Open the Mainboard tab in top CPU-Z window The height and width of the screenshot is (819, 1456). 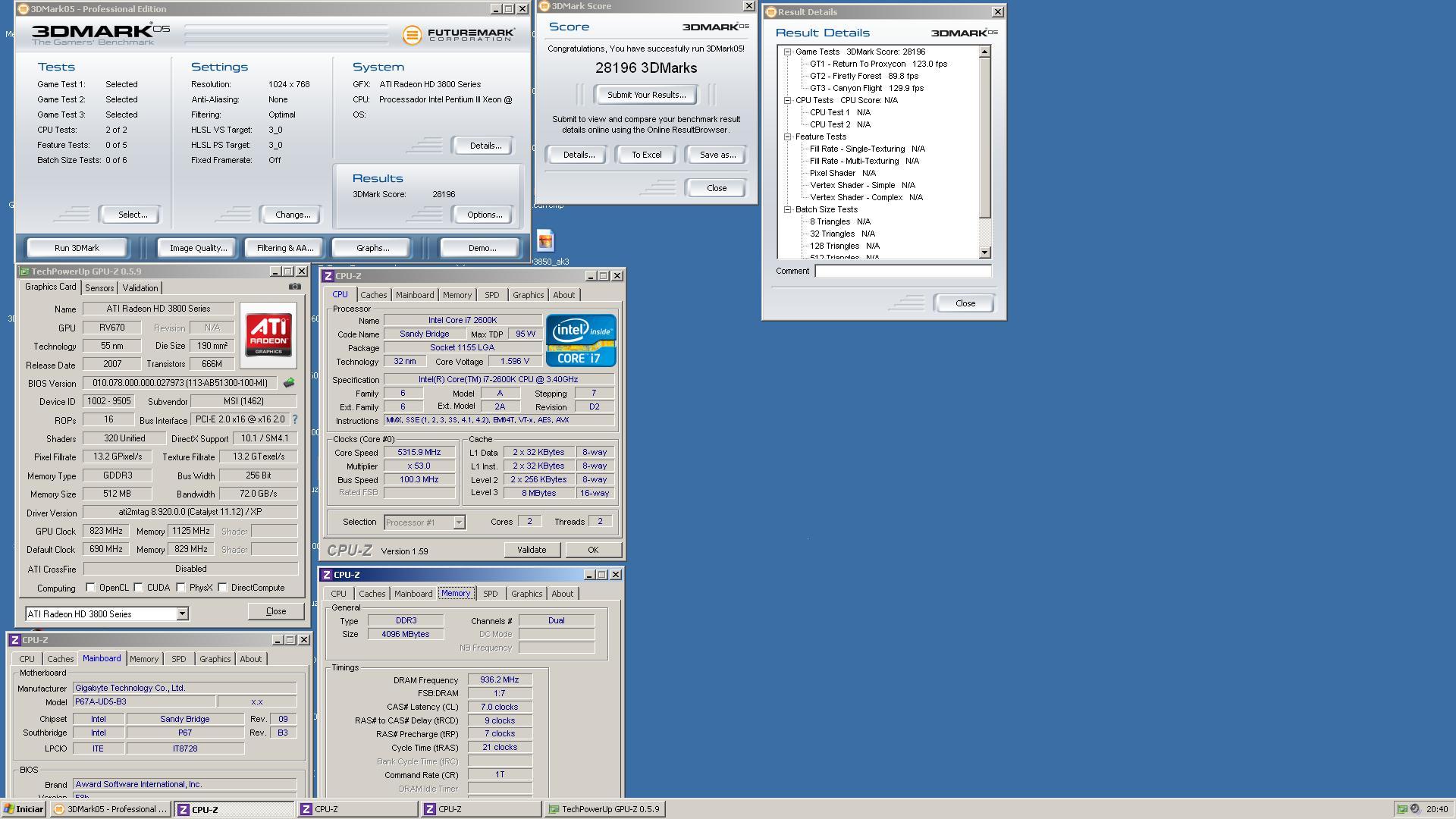[415, 295]
